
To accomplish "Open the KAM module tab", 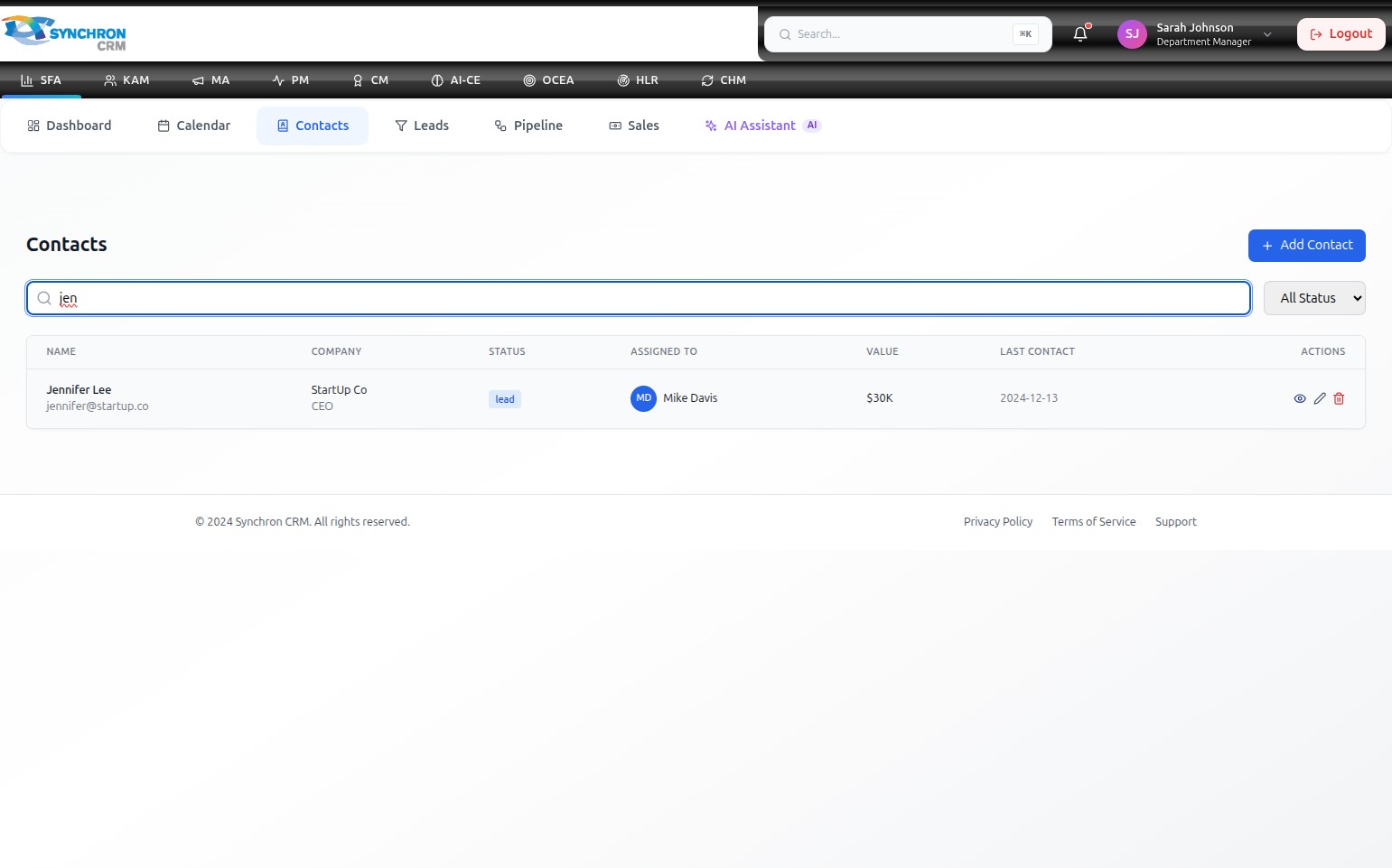I will pos(126,80).
